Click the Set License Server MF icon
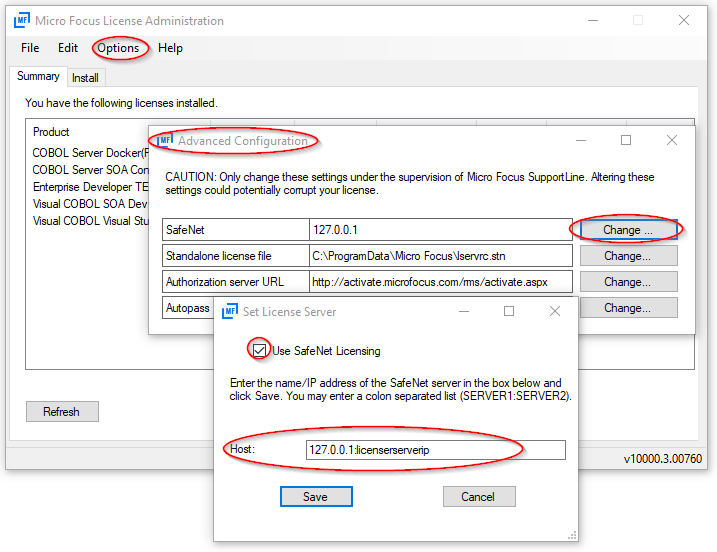The width and height of the screenshot is (717, 552). (230, 312)
